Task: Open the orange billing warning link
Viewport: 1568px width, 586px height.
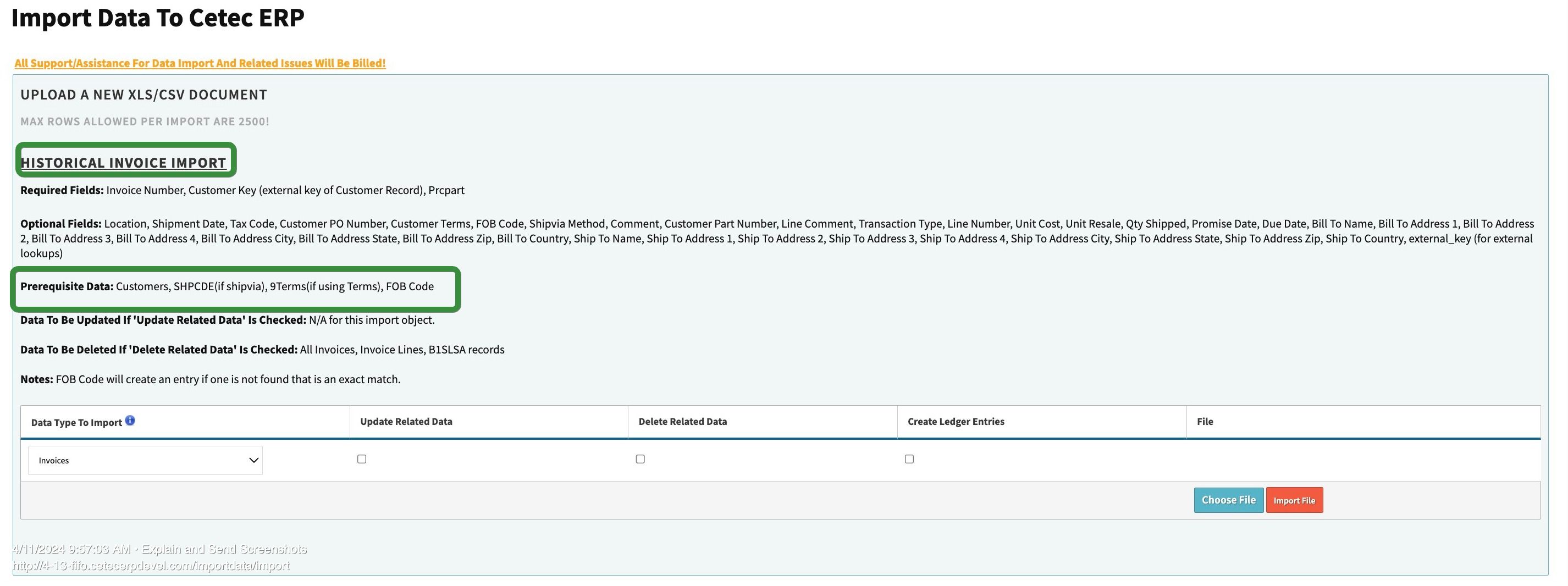Action: (x=200, y=63)
